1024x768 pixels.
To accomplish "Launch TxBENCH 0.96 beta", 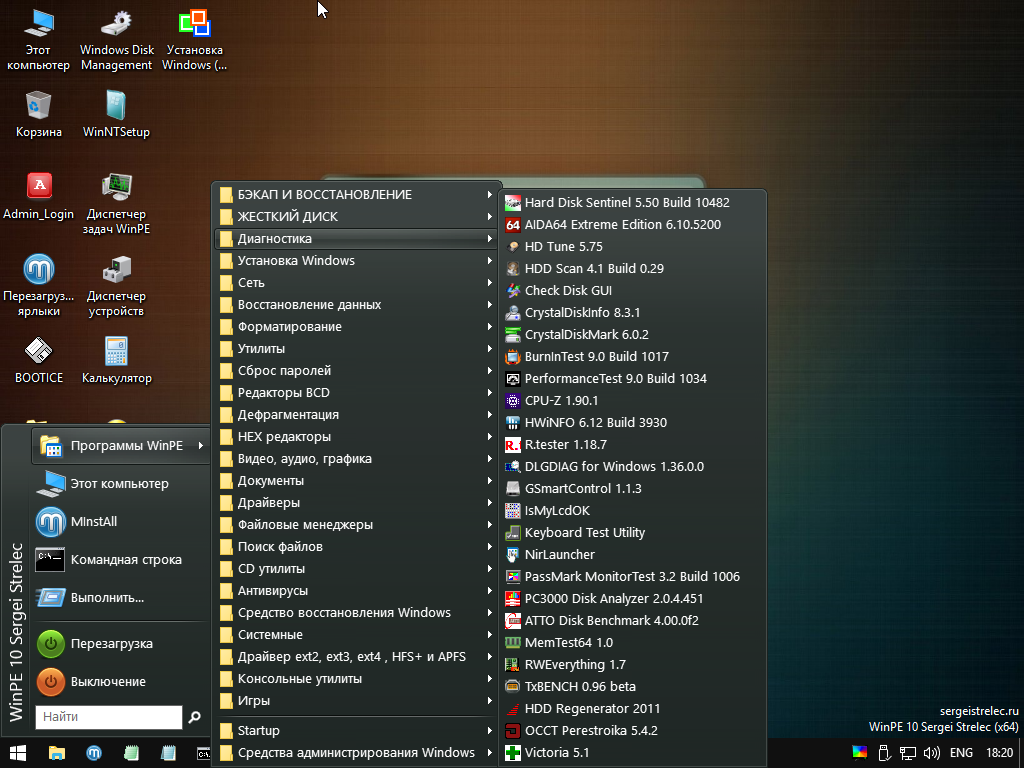I will coord(632,686).
